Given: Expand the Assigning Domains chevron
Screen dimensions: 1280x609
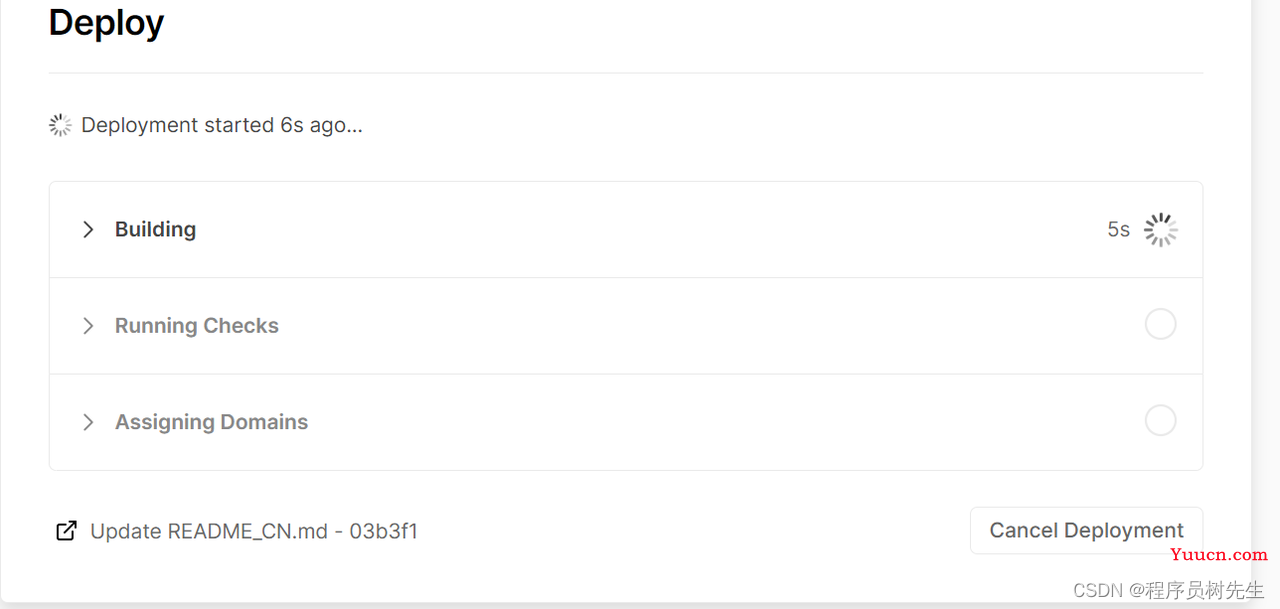Looking at the screenshot, I should coord(88,422).
